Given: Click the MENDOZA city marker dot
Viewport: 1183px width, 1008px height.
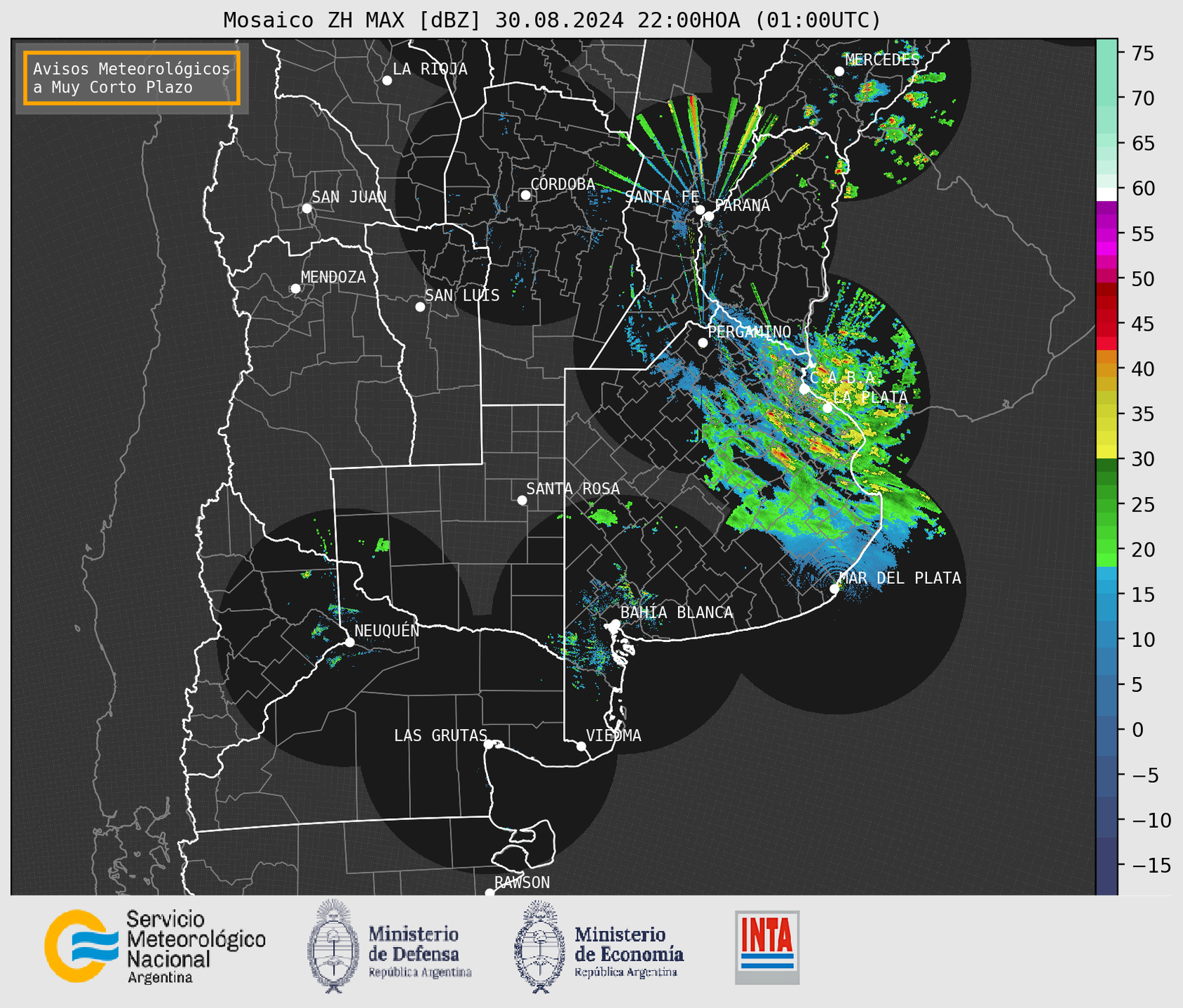Looking at the screenshot, I should click(296, 289).
